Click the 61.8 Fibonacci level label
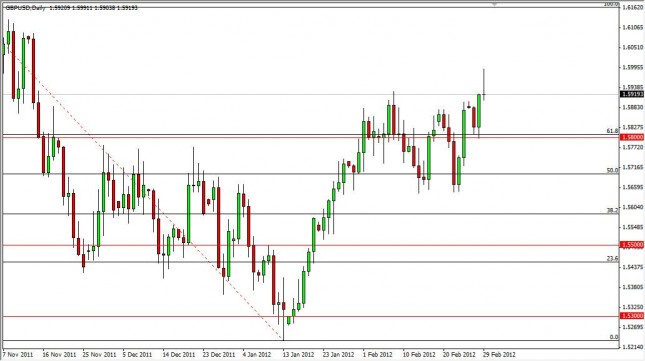 pos(612,131)
